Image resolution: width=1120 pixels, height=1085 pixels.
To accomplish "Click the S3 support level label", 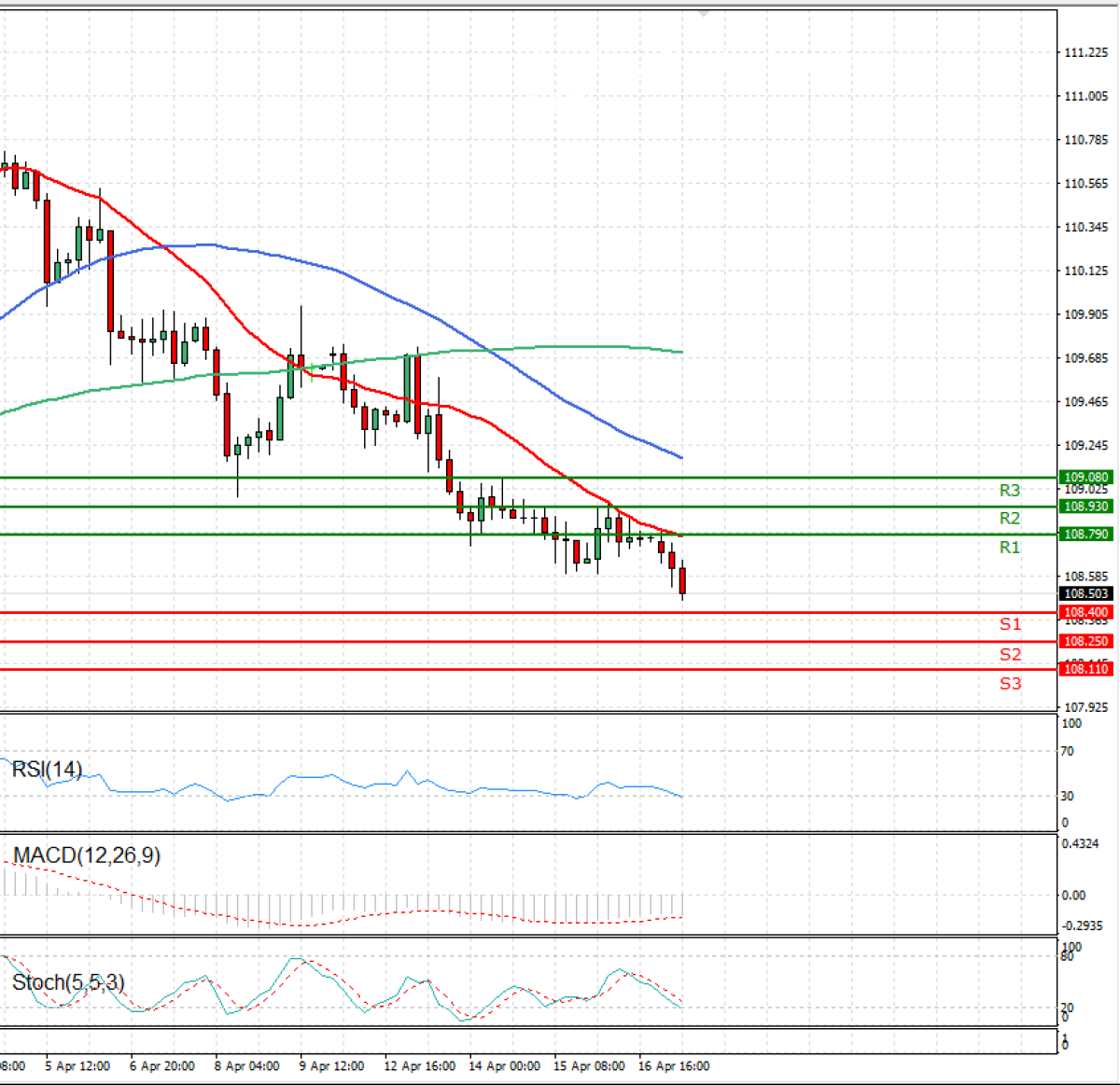I will 1010,684.
